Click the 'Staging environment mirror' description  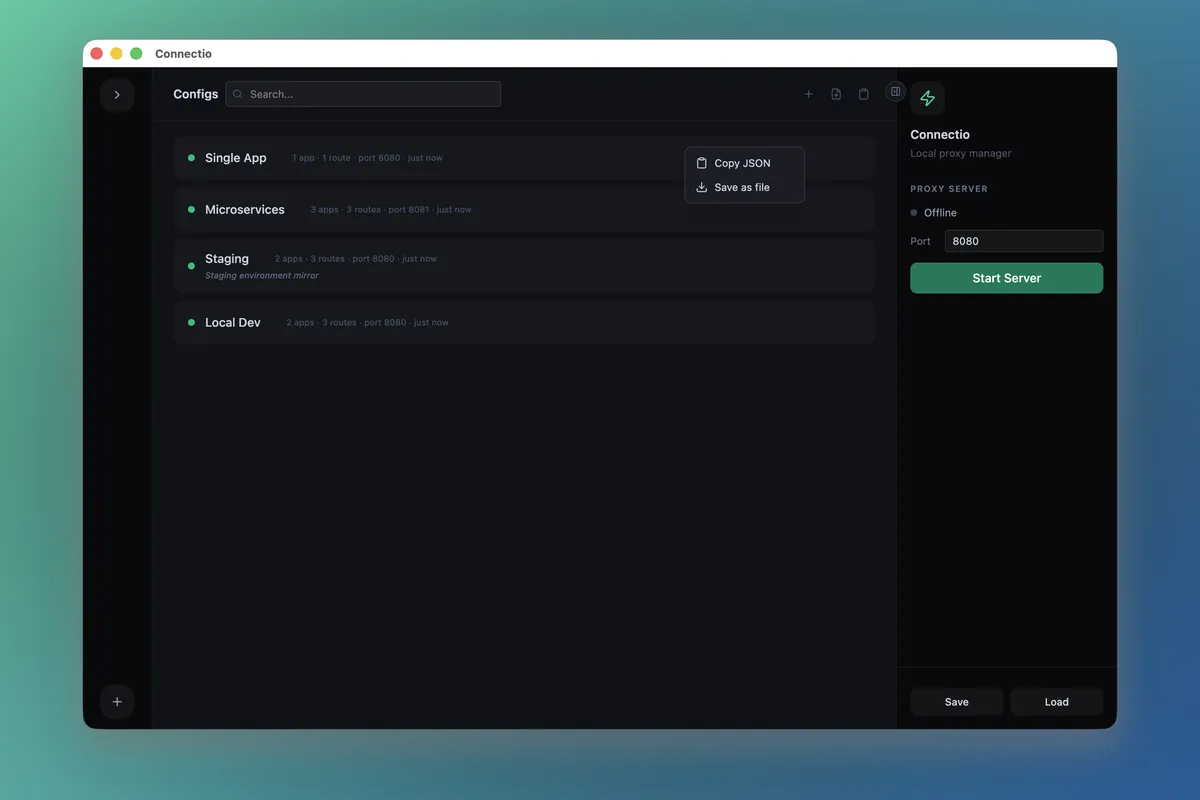[x=262, y=276]
